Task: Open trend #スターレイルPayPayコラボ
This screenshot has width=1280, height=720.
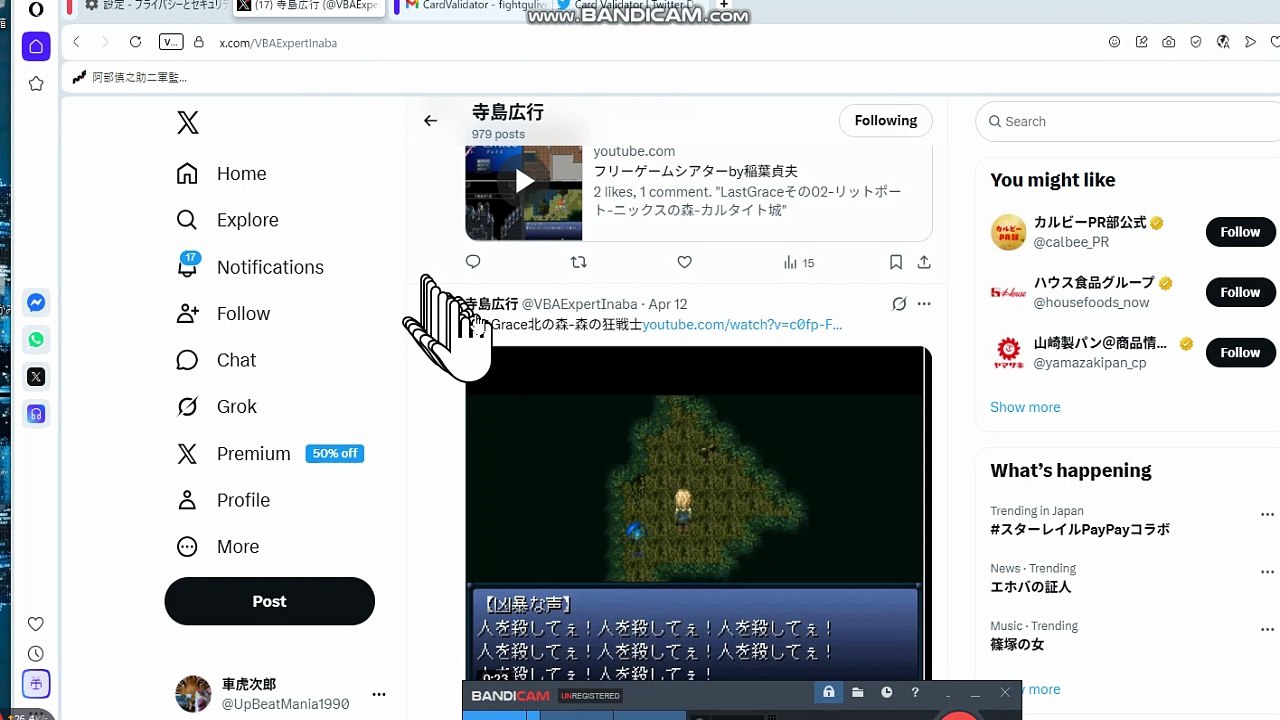Action: pyautogui.click(x=1080, y=530)
